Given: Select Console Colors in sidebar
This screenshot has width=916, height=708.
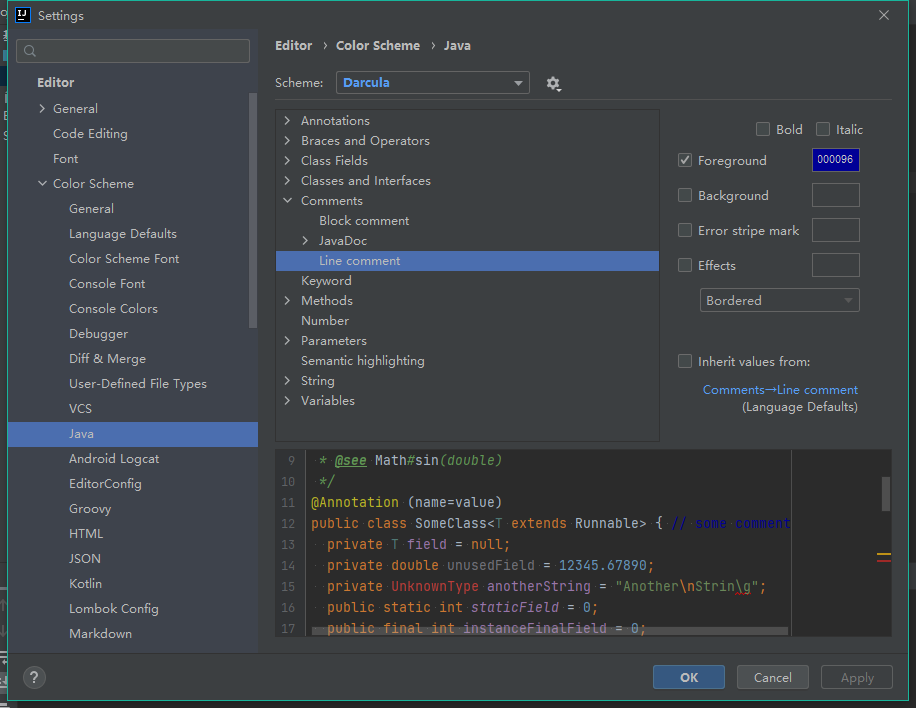Looking at the screenshot, I should 113,309.
